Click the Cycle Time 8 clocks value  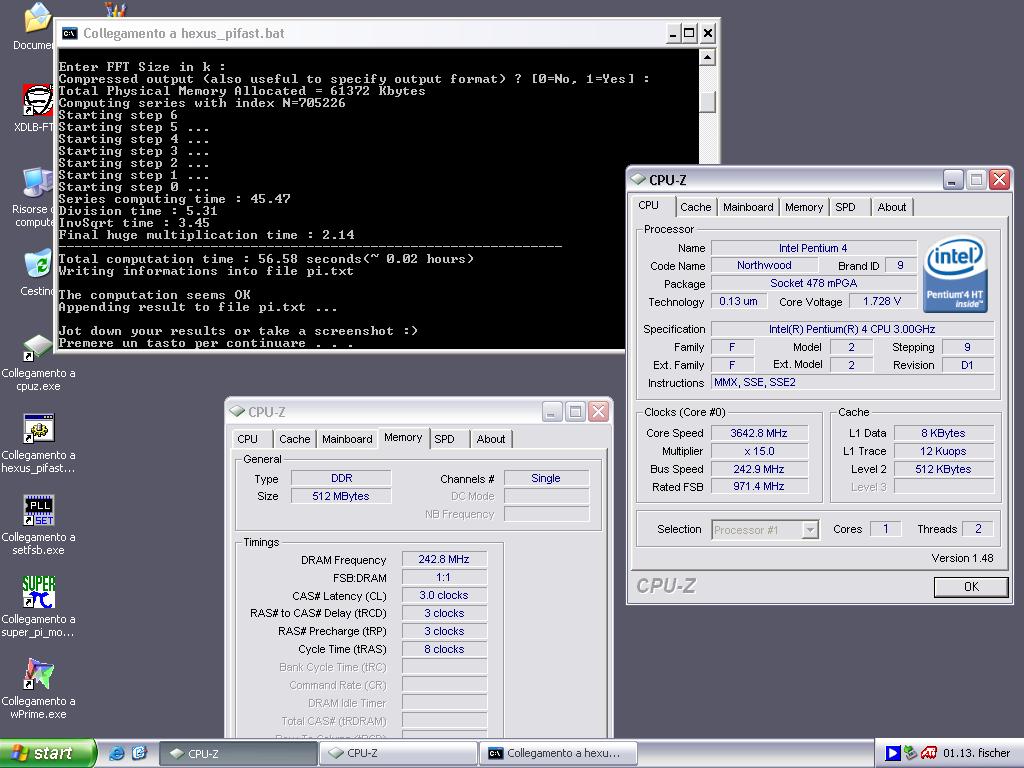(444, 649)
